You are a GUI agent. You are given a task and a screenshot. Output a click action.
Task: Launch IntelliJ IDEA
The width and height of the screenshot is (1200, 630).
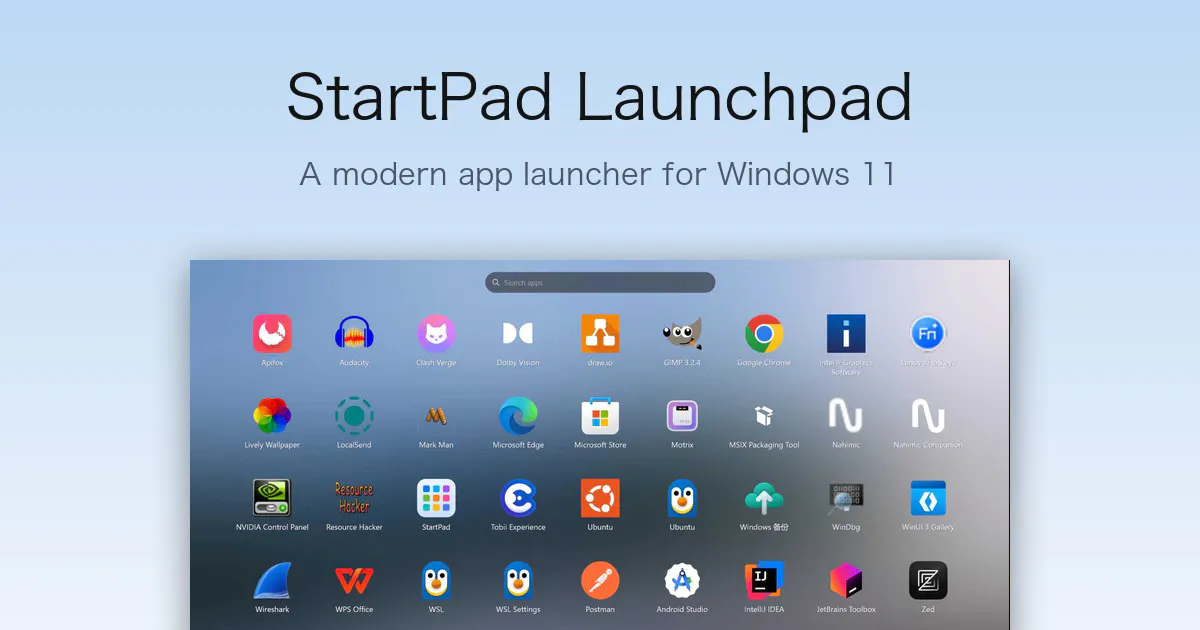(x=764, y=580)
